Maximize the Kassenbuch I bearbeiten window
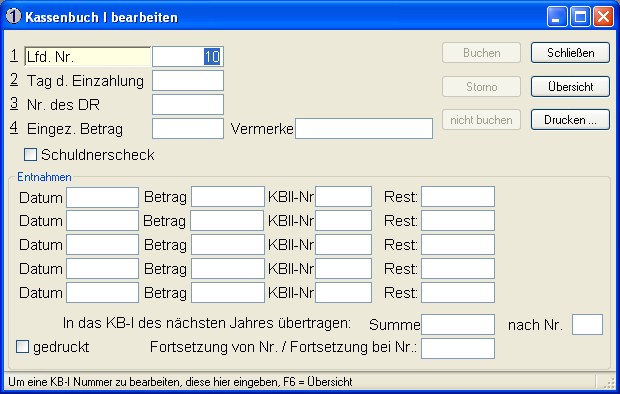Screen dimensions: 620x394 pos(580,17)
